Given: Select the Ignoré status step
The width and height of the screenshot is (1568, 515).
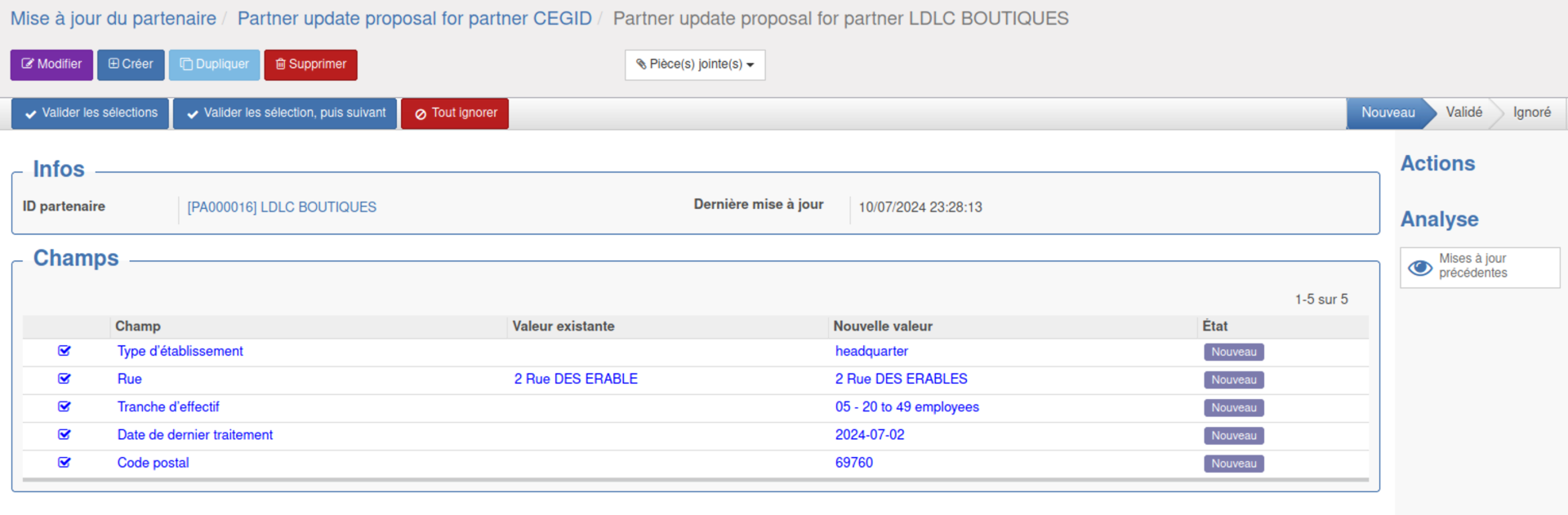Looking at the screenshot, I should coord(1531,113).
